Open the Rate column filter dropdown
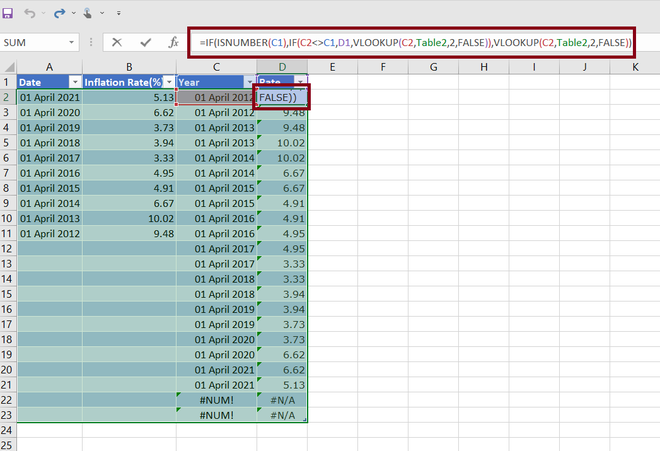The height and width of the screenshot is (451, 660). tap(301, 82)
